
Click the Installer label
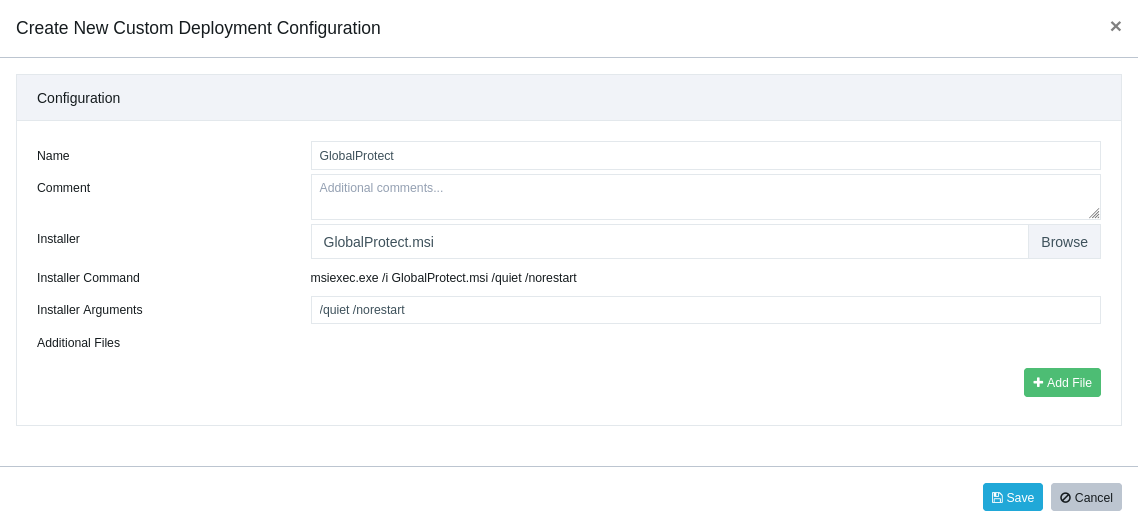[x=59, y=239]
